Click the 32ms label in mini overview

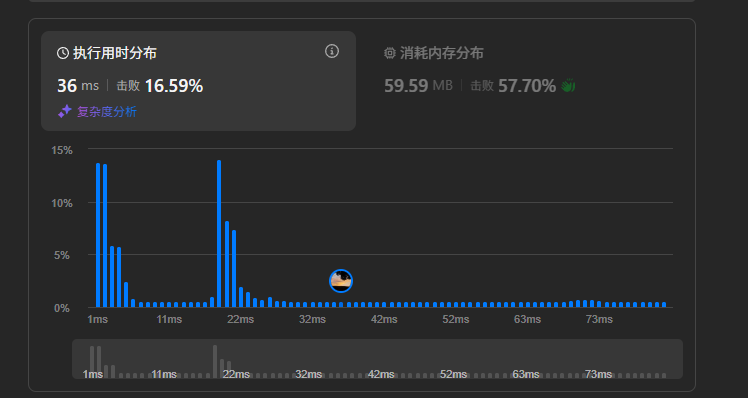tap(308, 374)
